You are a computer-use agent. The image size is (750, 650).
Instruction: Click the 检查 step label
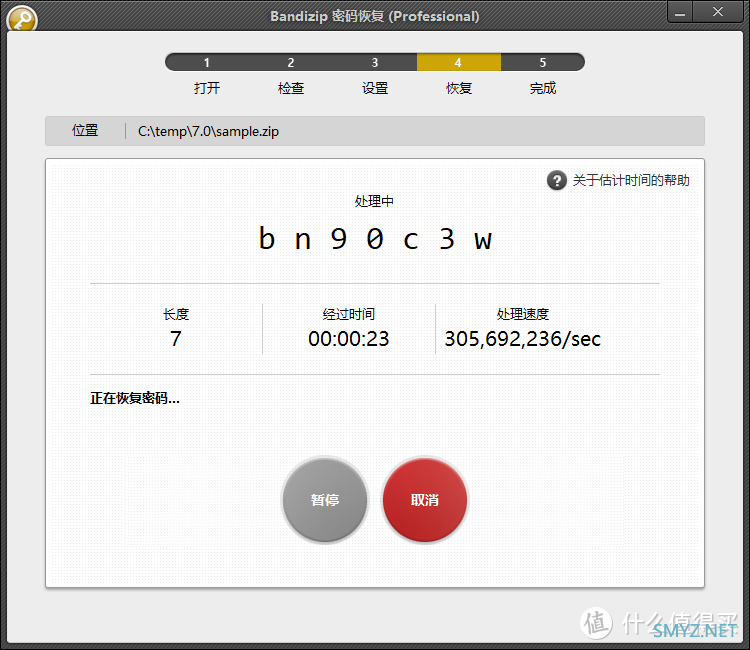(x=291, y=88)
